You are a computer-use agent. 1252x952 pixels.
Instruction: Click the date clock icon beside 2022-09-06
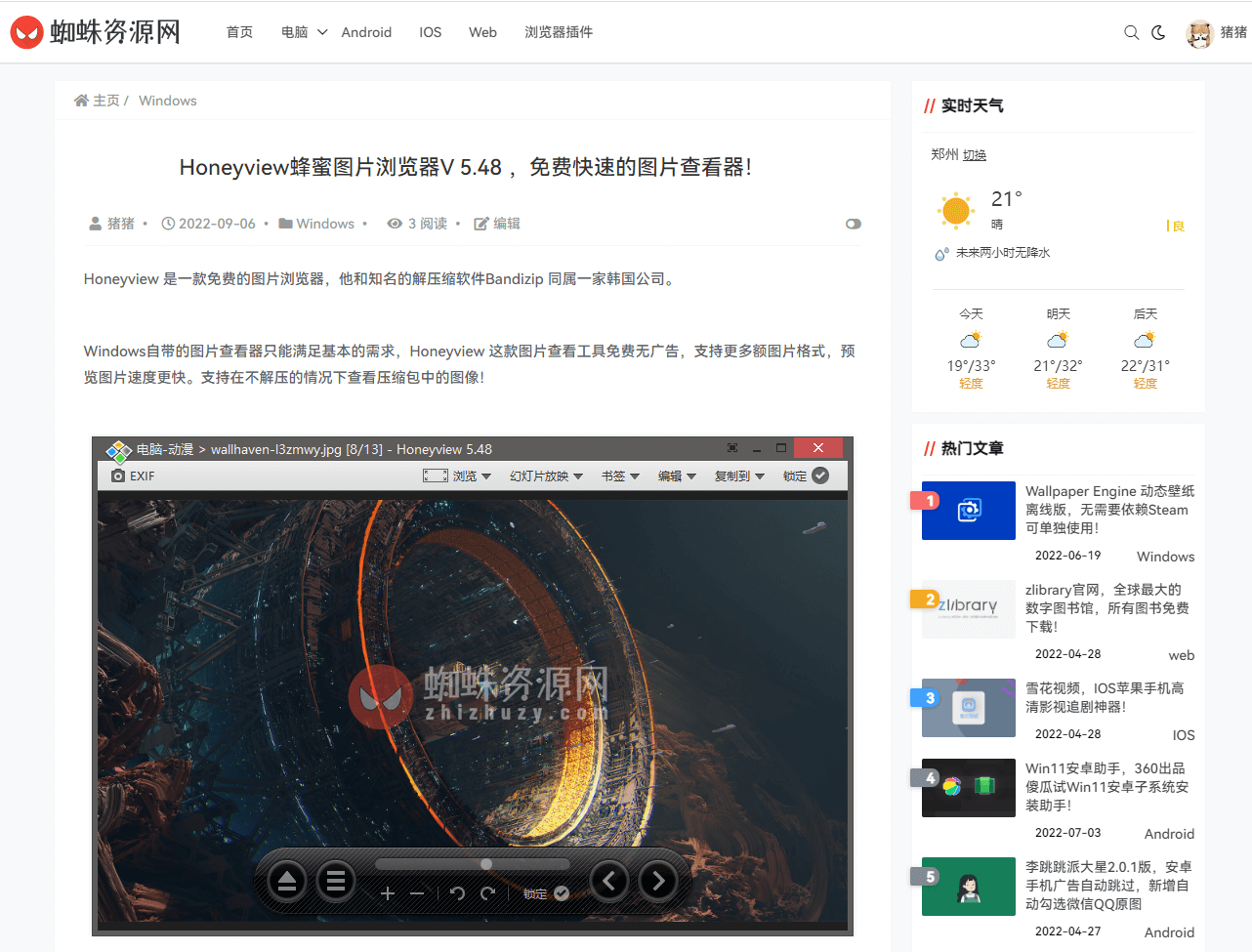click(x=168, y=224)
